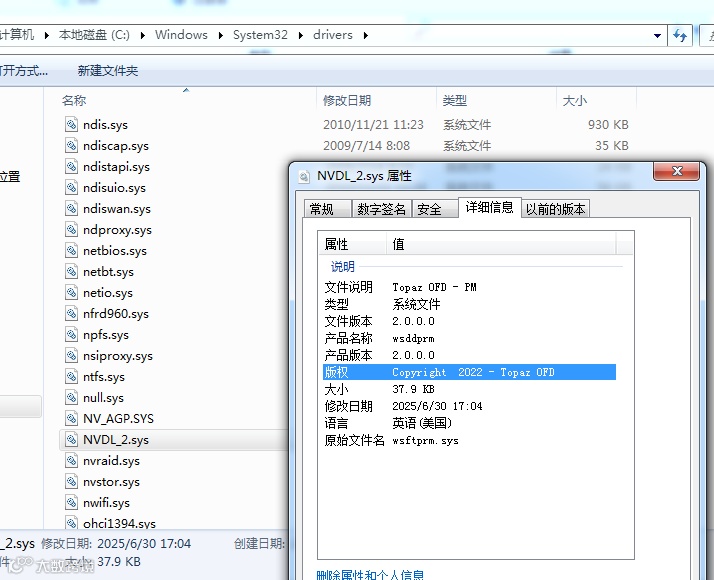
Task: Select the 产品版本 property row
Action: tap(469, 355)
